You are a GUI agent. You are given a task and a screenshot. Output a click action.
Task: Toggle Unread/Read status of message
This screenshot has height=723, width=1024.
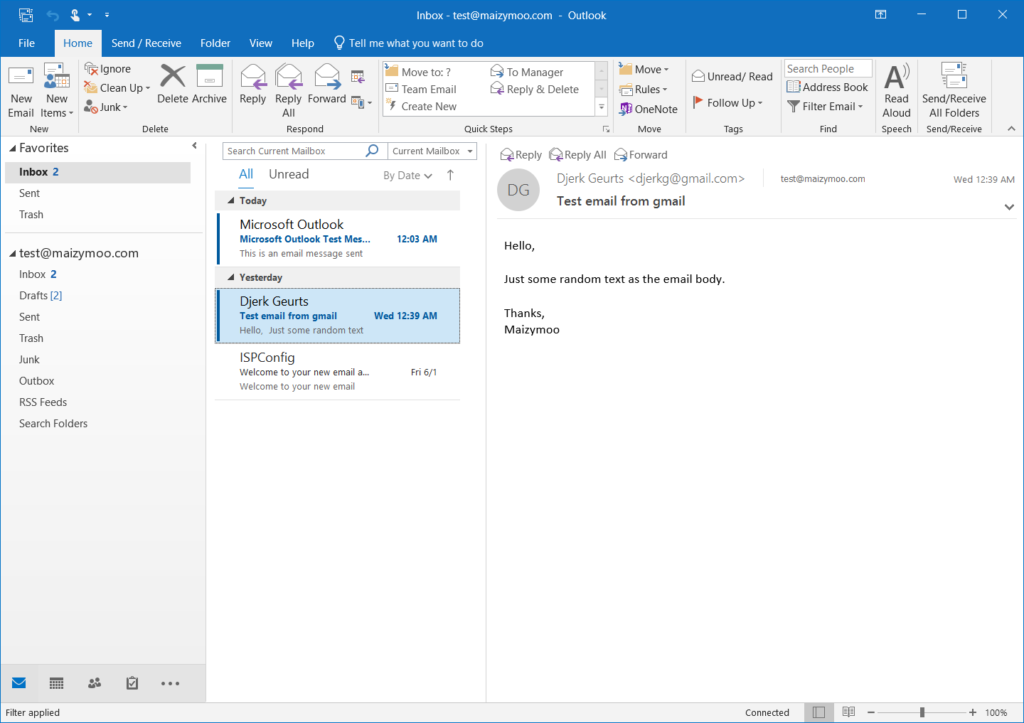pos(732,76)
